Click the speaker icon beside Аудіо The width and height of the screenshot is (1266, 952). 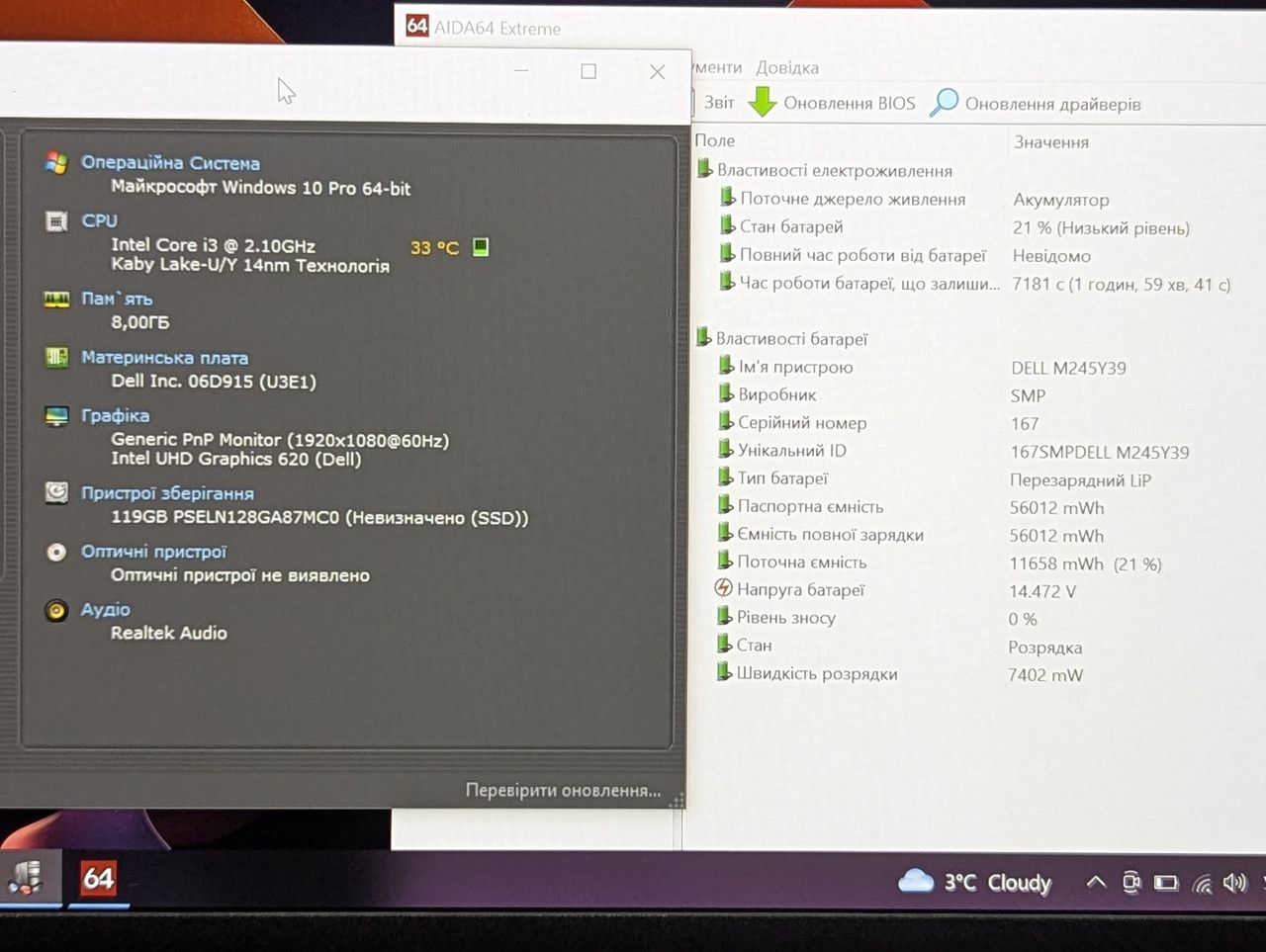tap(56, 610)
